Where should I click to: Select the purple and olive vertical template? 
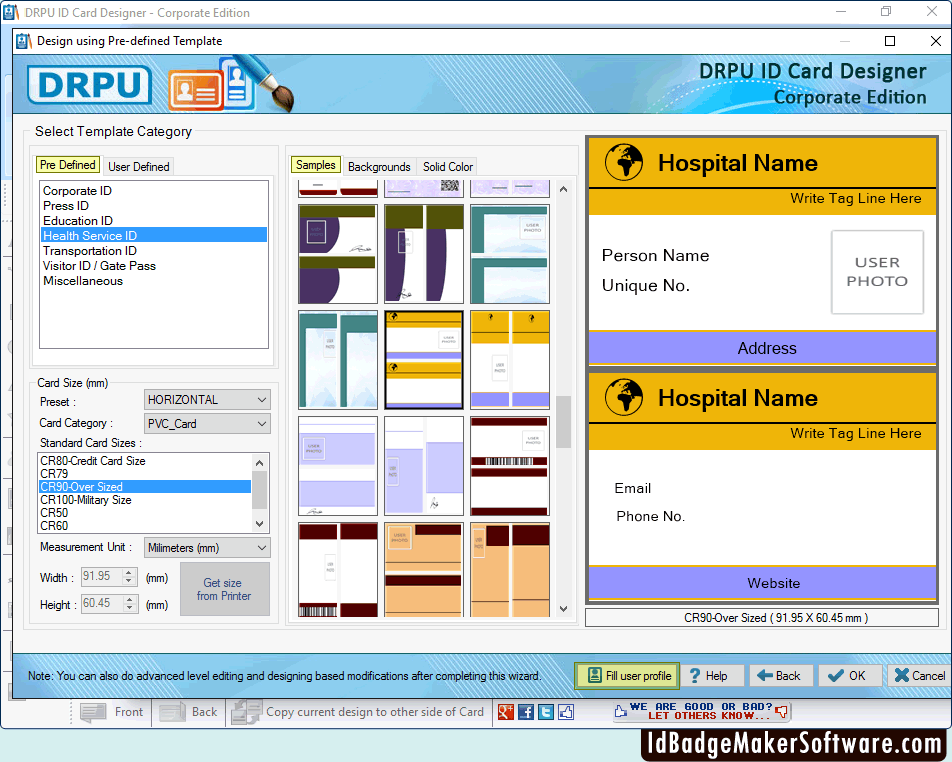tap(424, 254)
